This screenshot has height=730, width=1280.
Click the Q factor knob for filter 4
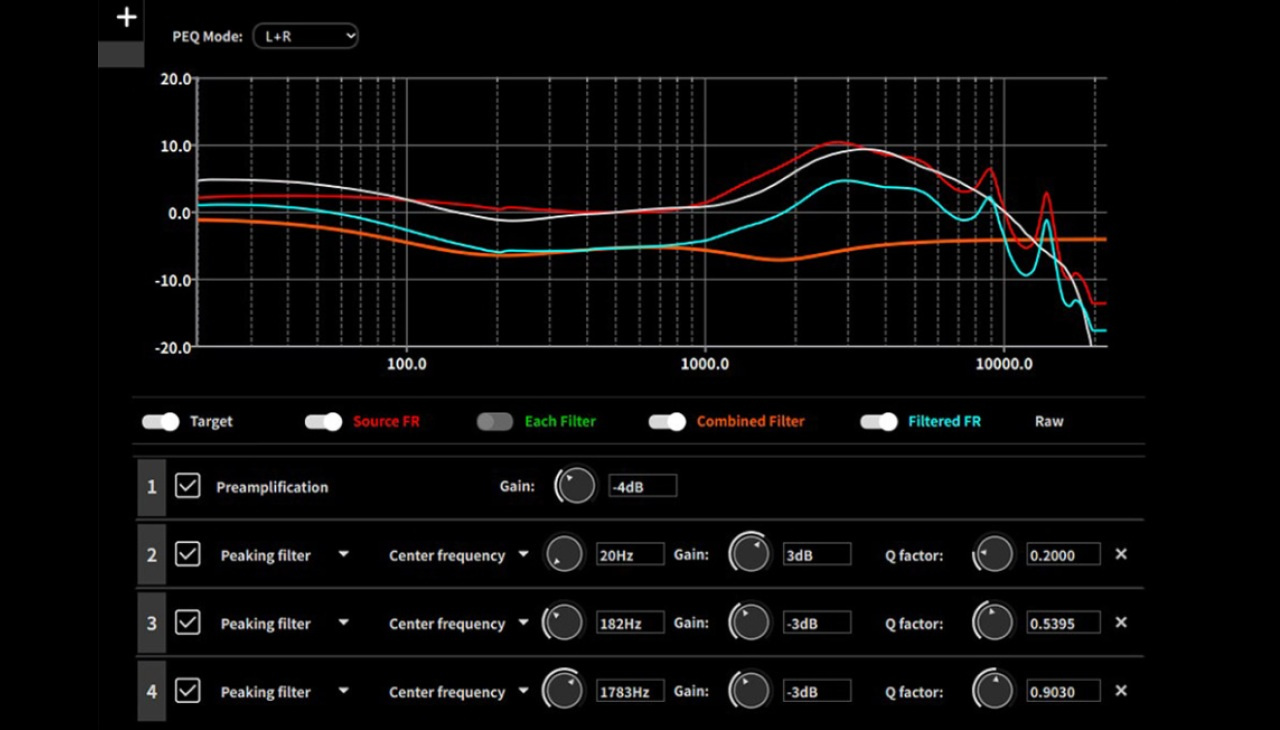[993, 690]
